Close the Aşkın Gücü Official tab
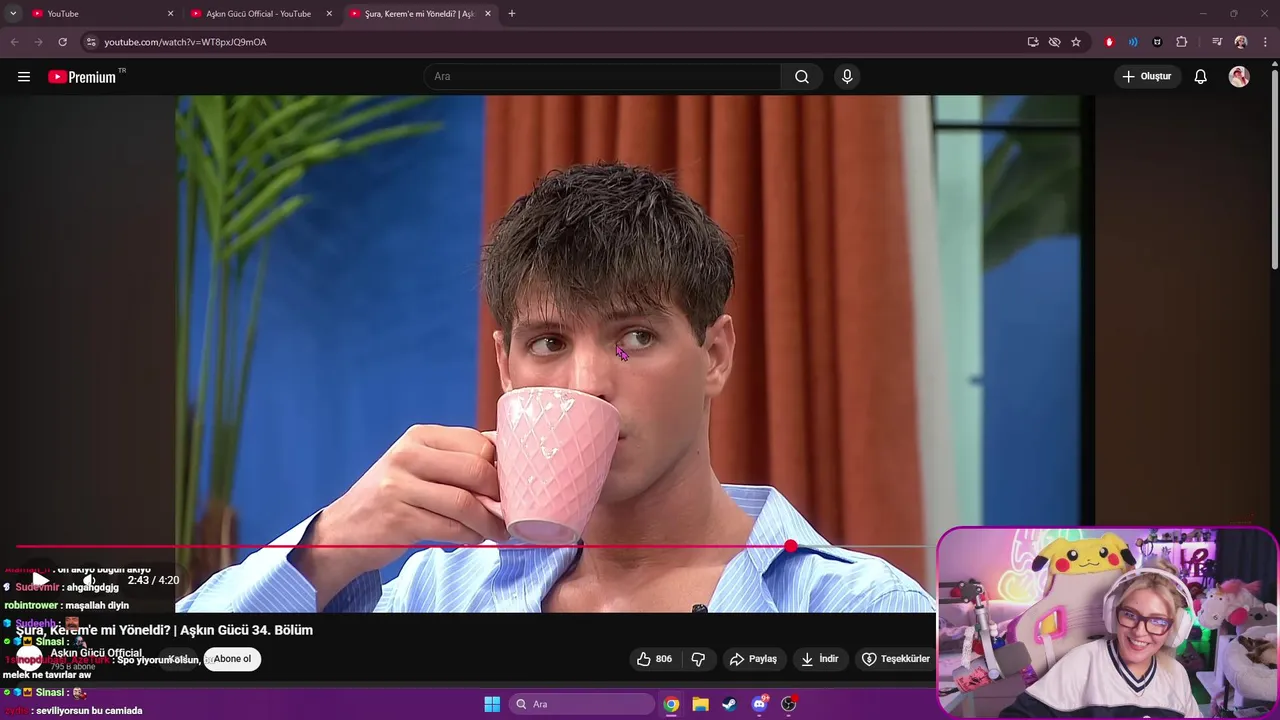Image resolution: width=1280 pixels, height=720 pixels. pos(329,13)
